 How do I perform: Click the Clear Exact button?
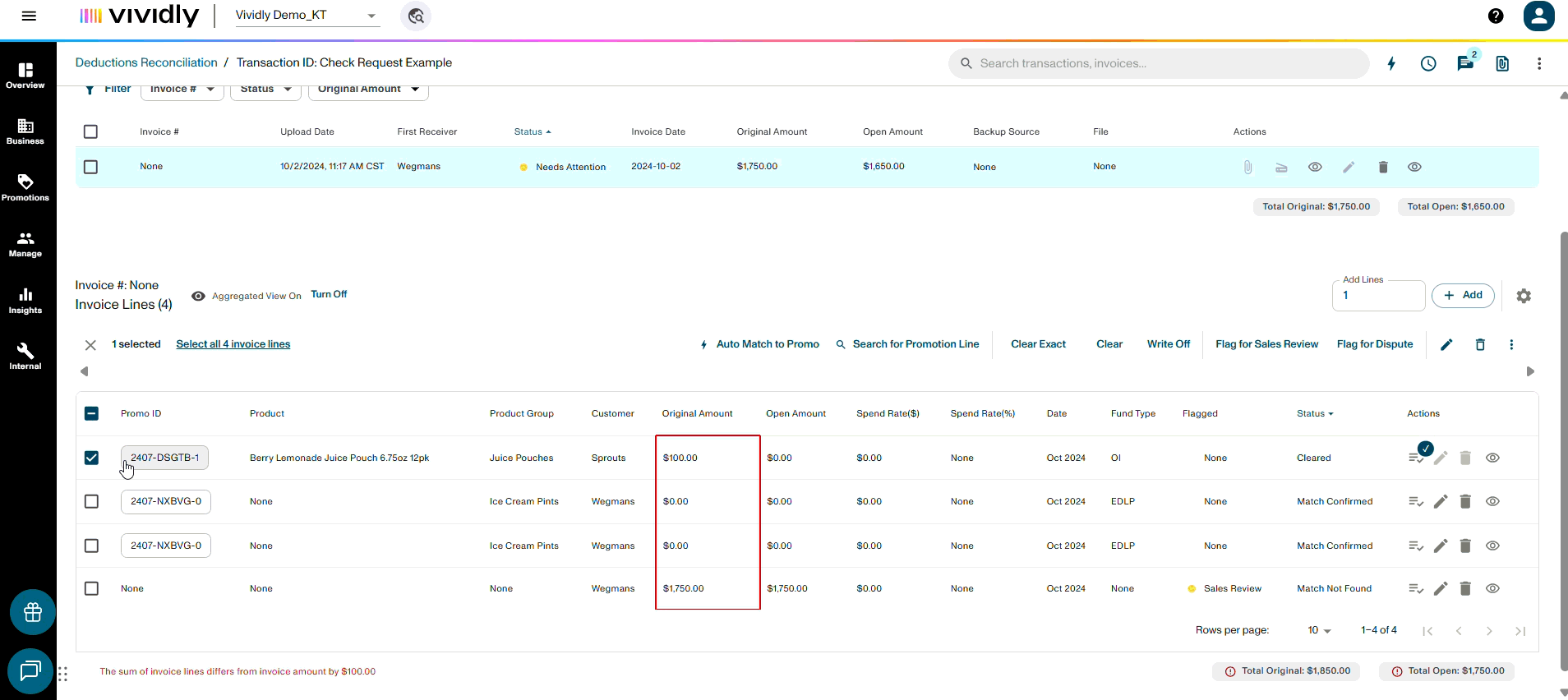[1038, 344]
